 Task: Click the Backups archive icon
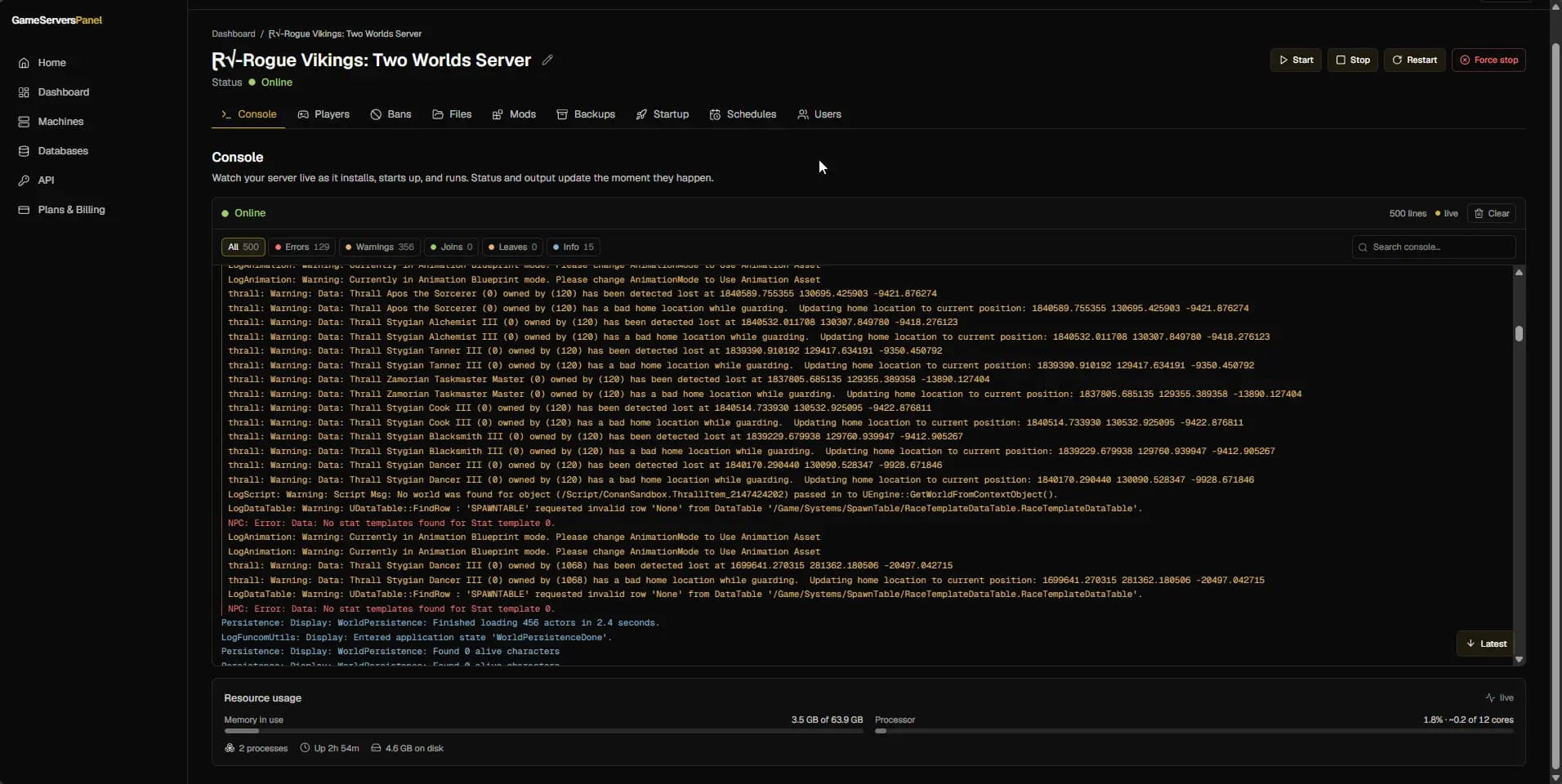point(562,114)
